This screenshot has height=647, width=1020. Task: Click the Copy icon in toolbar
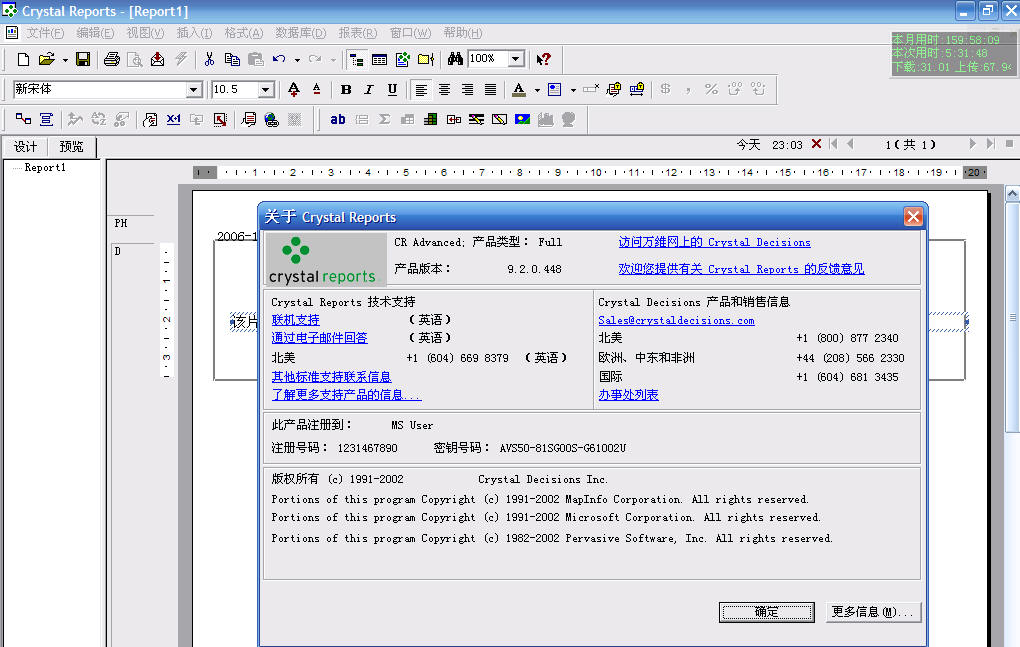pyautogui.click(x=232, y=60)
